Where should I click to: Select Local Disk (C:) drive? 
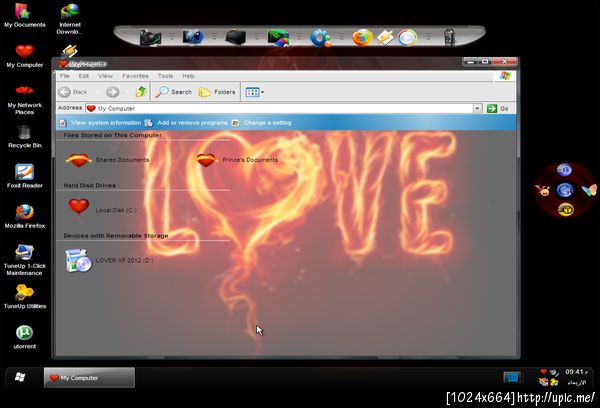(x=102, y=207)
